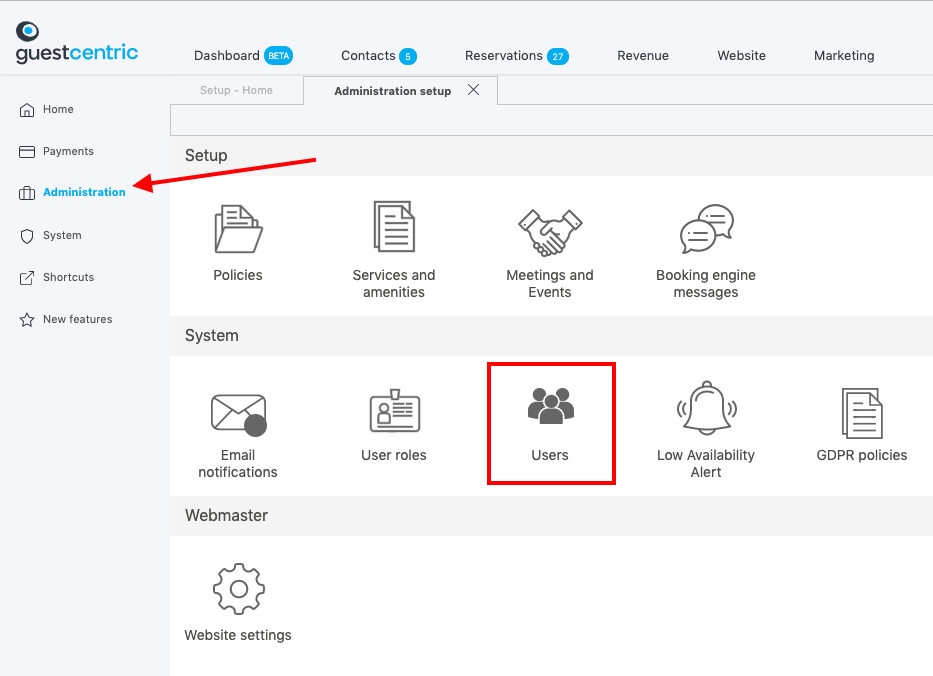Go to Payments in the sidebar
Screen dimensions: 933x676
coord(68,151)
